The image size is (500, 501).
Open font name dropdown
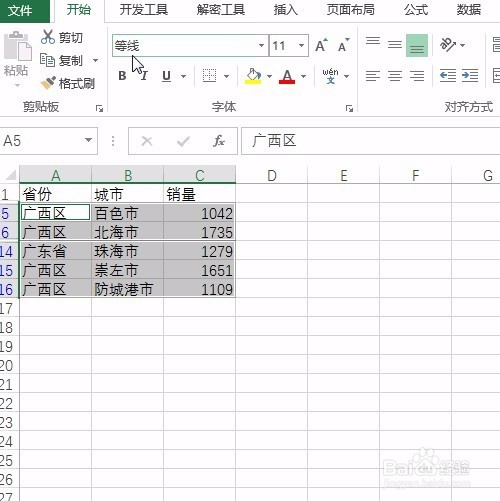[262, 45]
